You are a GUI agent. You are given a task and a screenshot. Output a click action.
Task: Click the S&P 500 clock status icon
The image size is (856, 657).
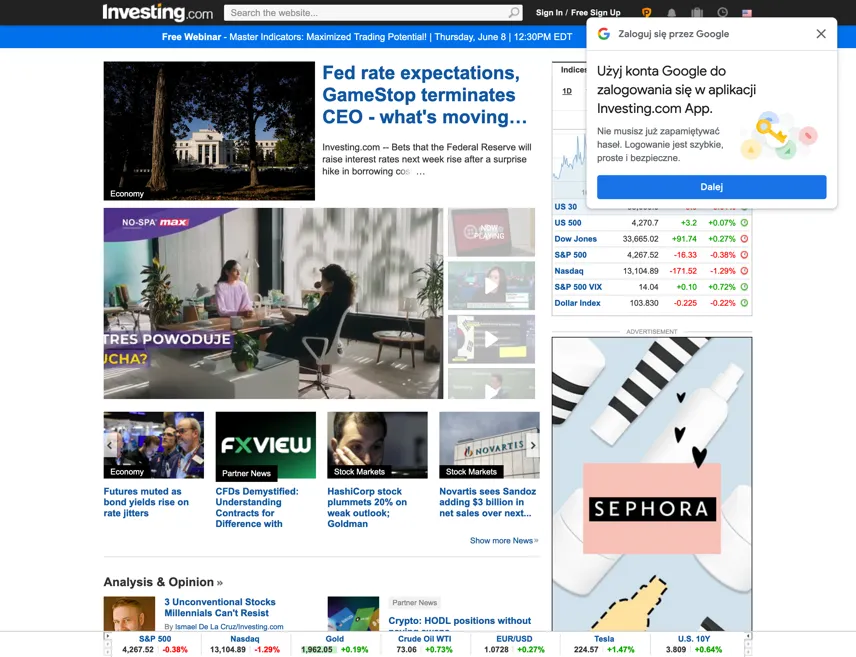[x=744, y=255]
